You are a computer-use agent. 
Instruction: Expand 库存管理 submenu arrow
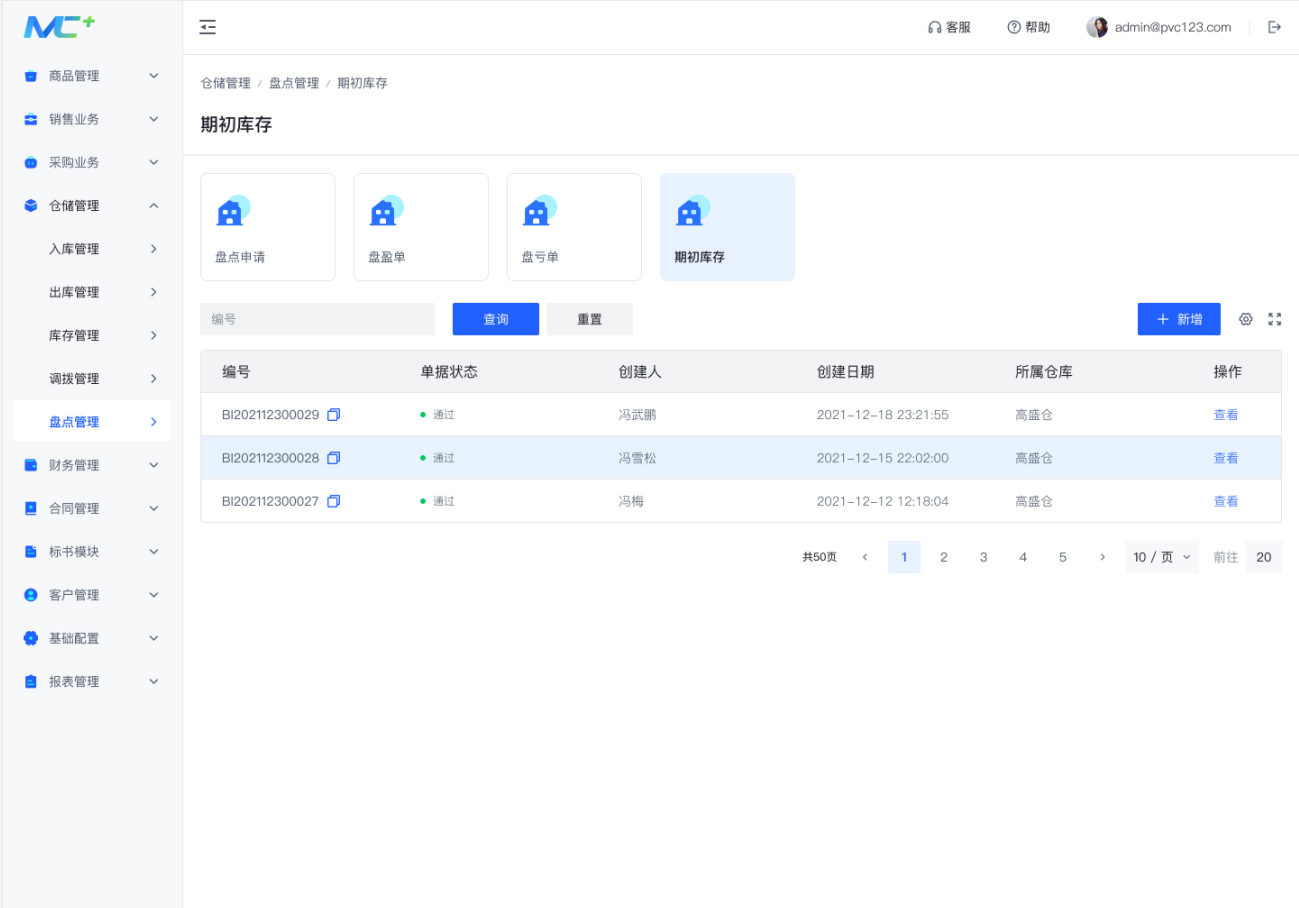tap(154, 335)
